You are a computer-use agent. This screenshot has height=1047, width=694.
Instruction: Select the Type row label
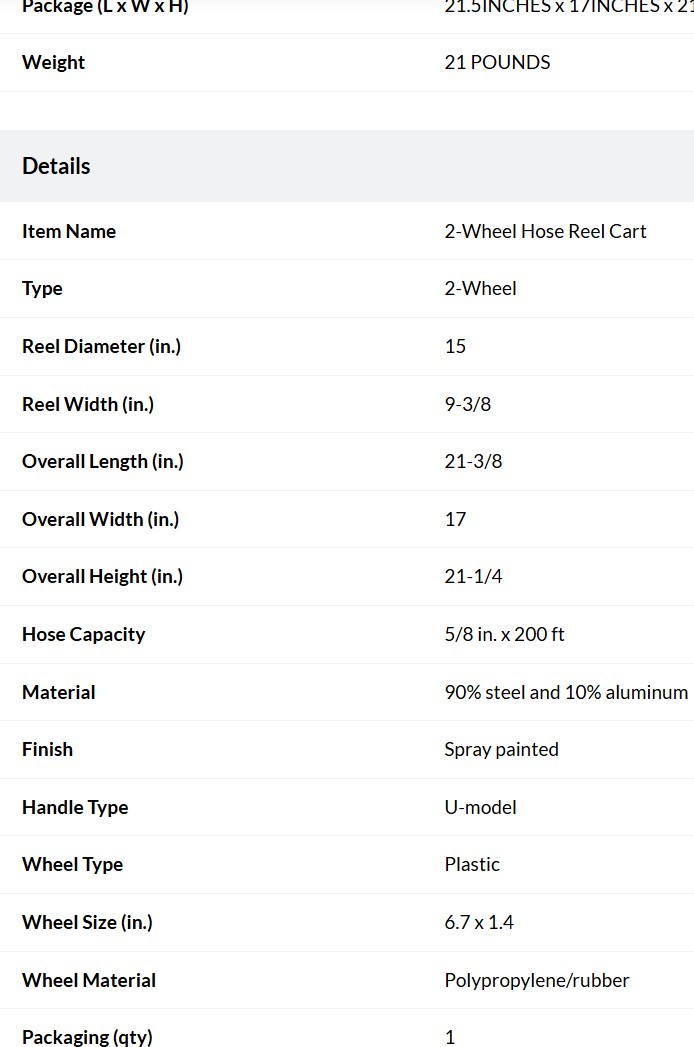tap(42, 288)
